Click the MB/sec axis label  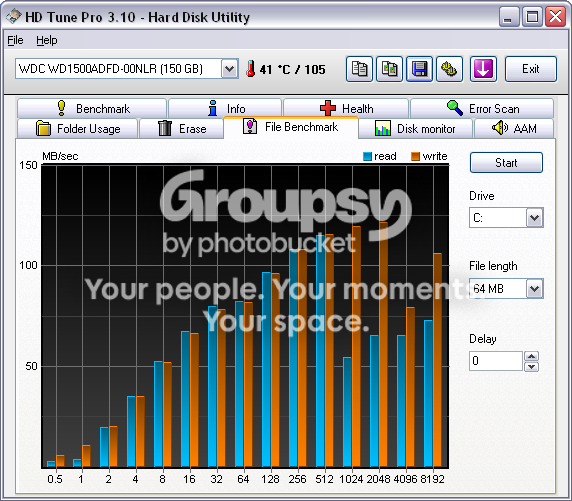(x=60, y=156)
